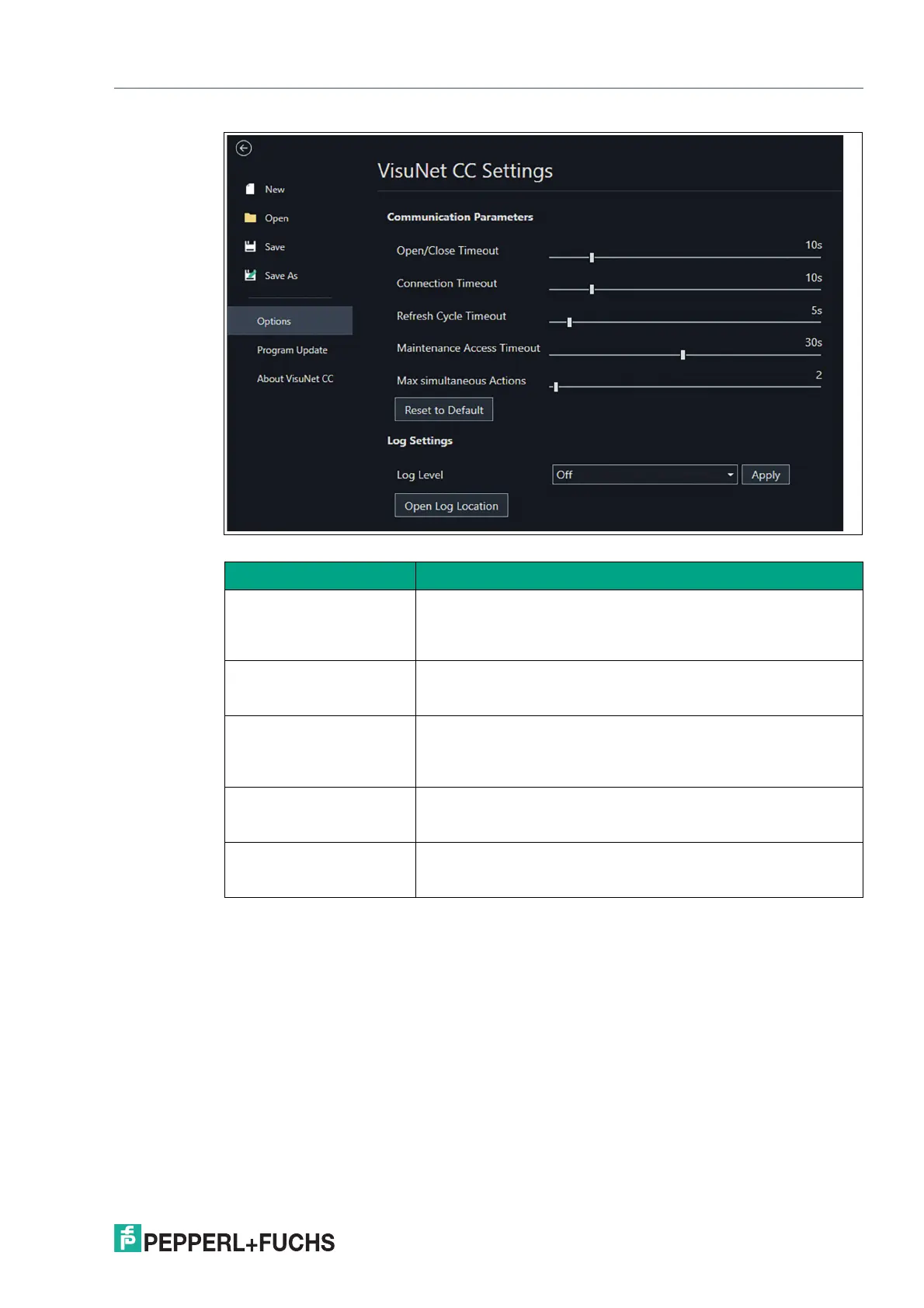
Task: Choose Save in the side menu
Action: point(275,247)
